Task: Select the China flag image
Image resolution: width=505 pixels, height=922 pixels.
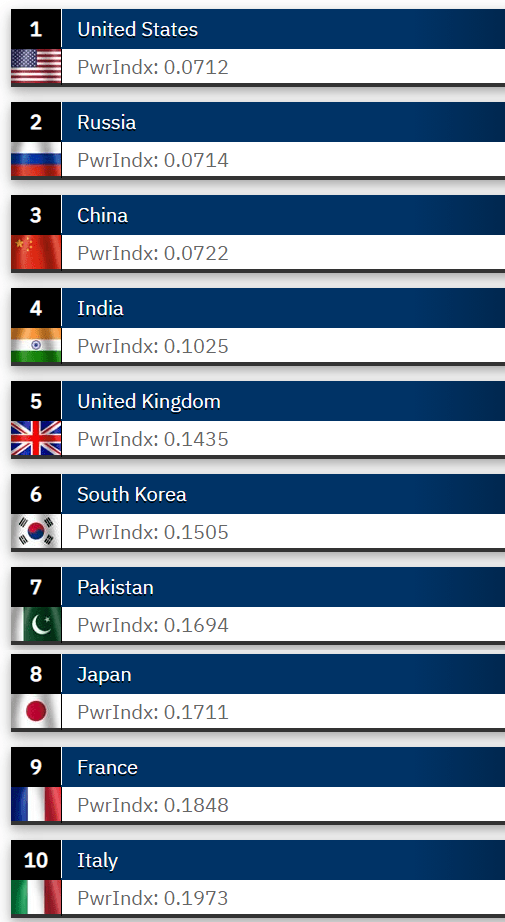Action: (36, 252)
